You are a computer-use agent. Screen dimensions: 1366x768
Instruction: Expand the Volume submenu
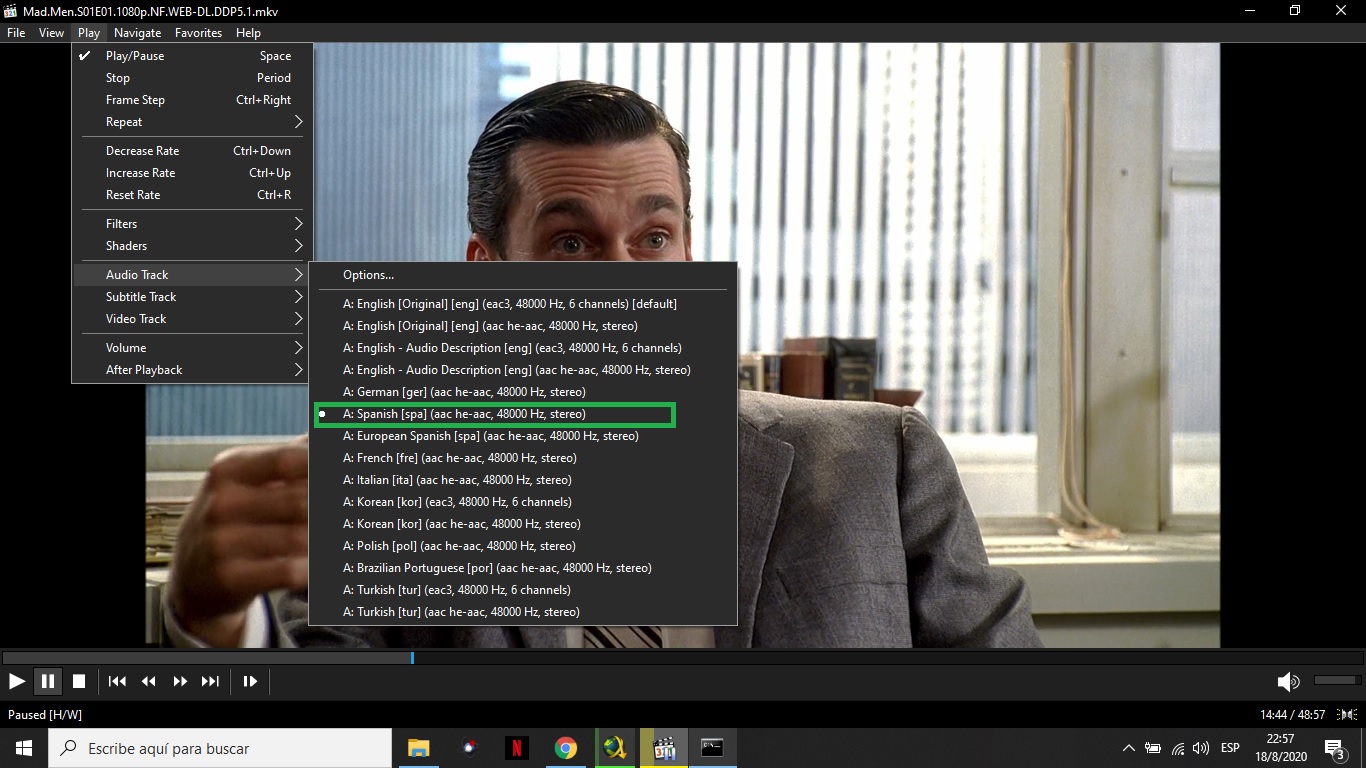(192, 348)
